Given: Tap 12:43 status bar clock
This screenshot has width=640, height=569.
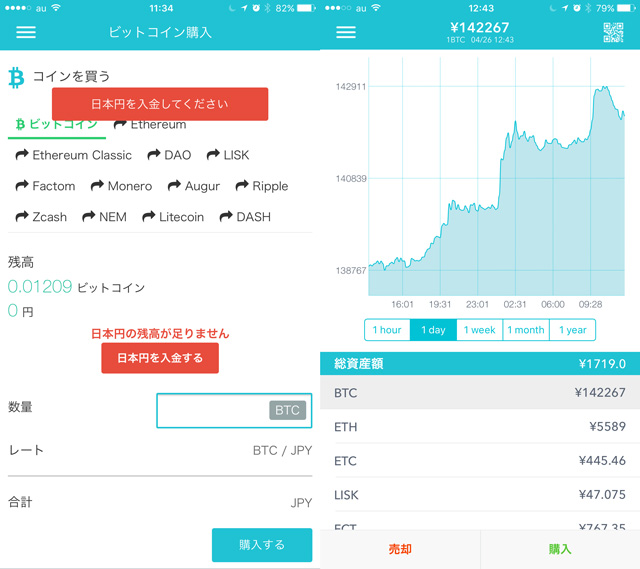Looking at the screenshot, I should click(x=481, y=8).
